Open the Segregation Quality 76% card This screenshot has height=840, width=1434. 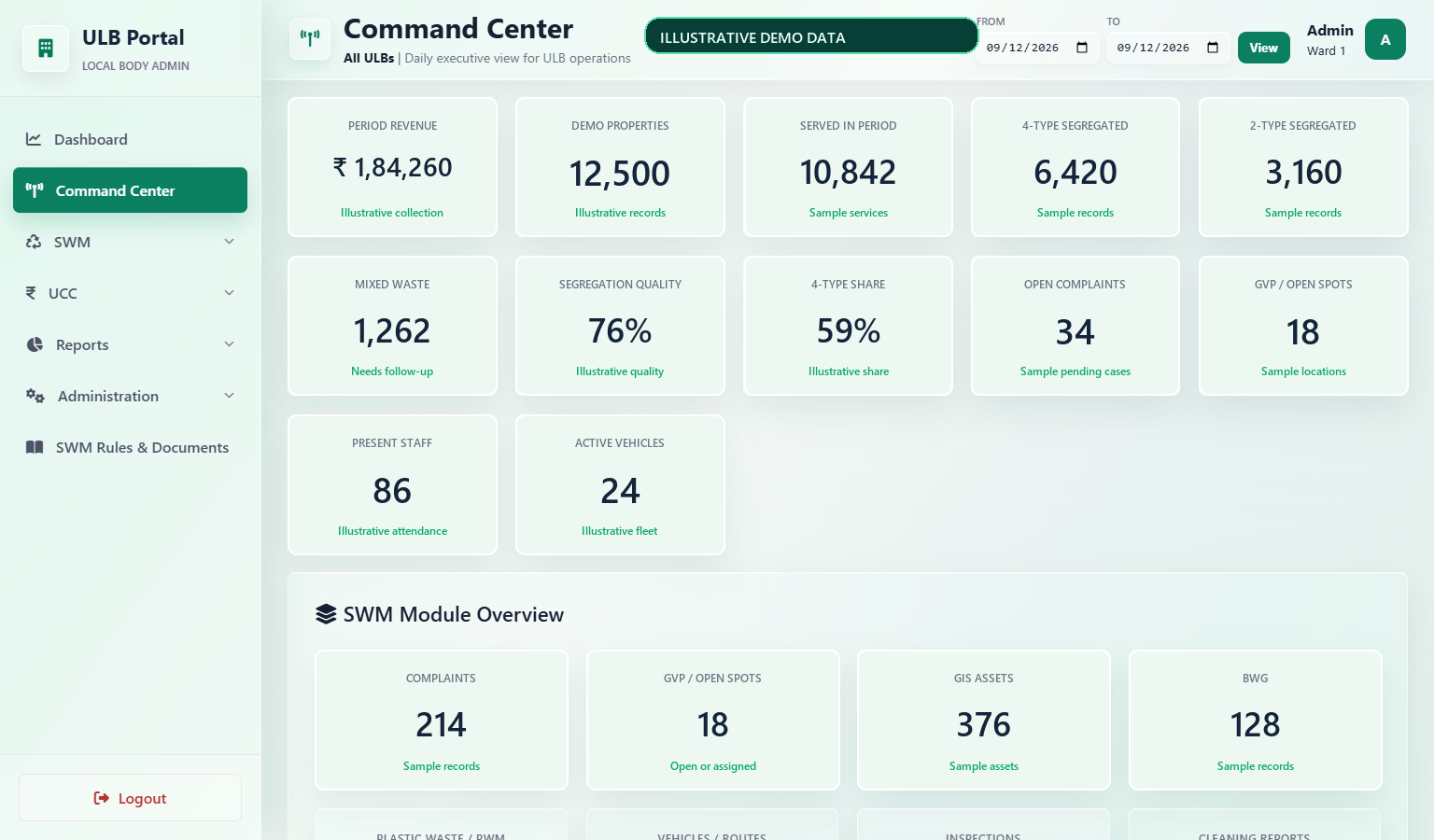click(x=620, y=326)
